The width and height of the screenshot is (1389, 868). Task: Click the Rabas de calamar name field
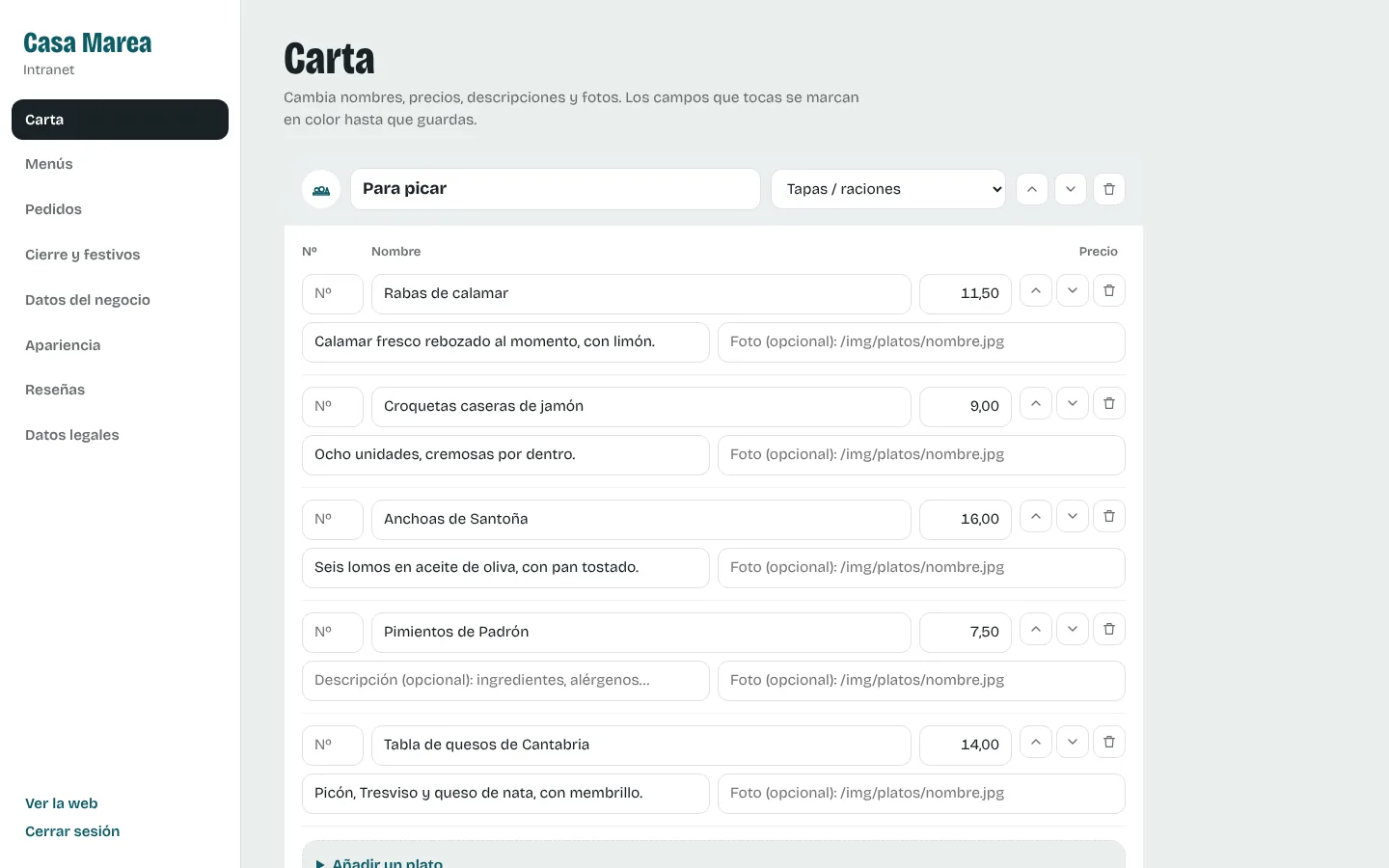click(641, 294)
